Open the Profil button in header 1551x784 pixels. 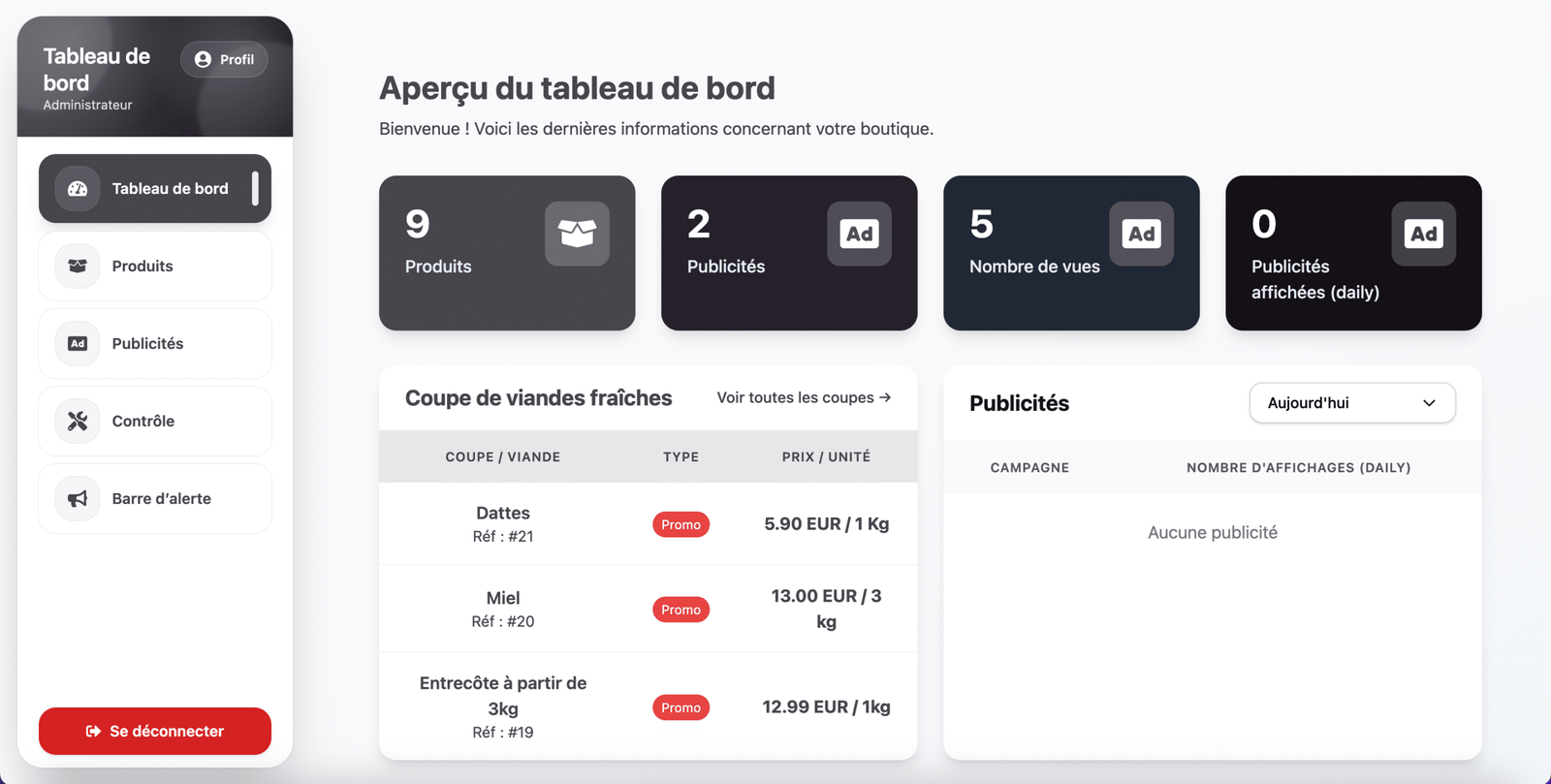224,59
